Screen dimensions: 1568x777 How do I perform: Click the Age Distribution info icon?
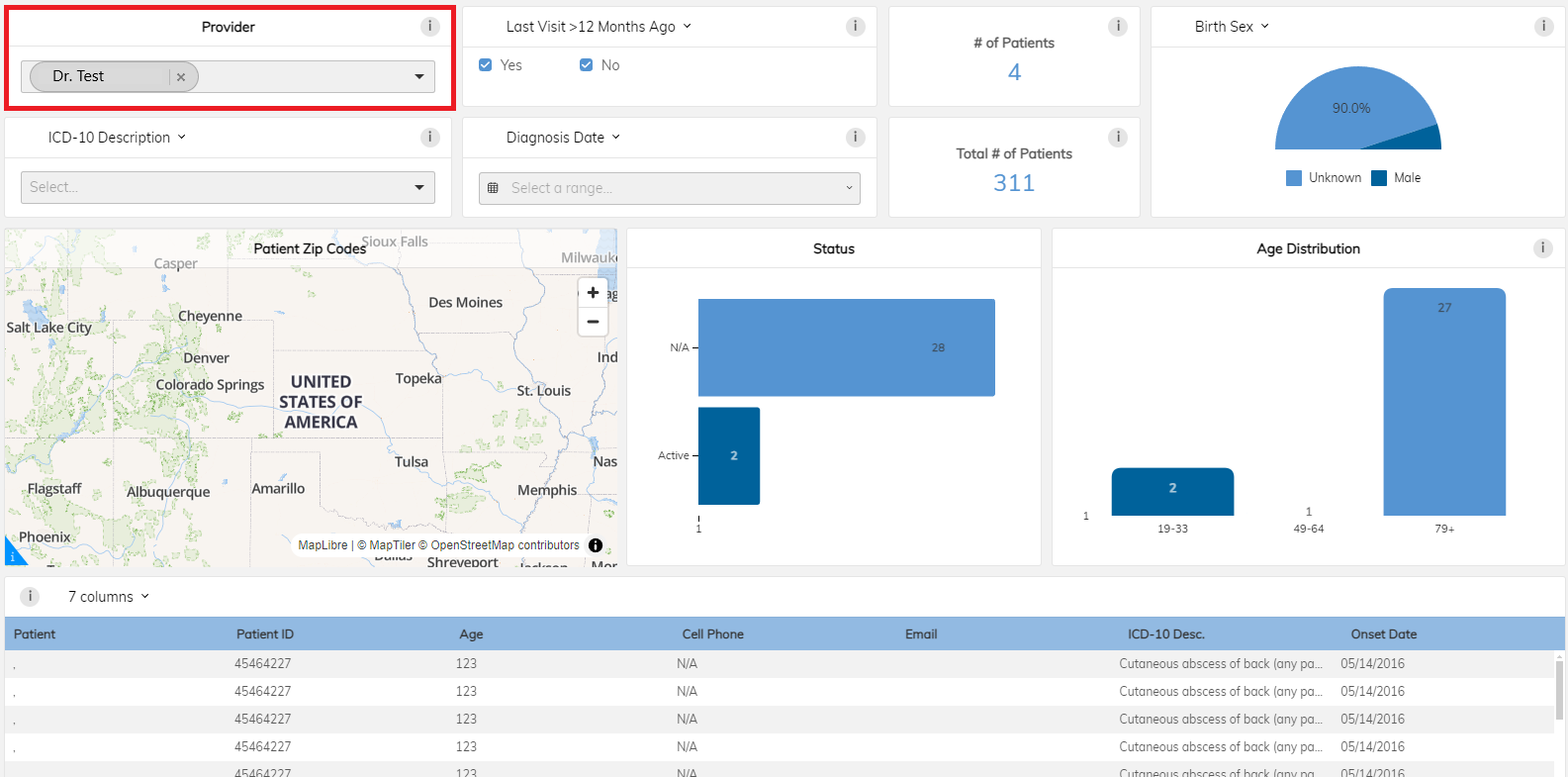pos(1543,248)
